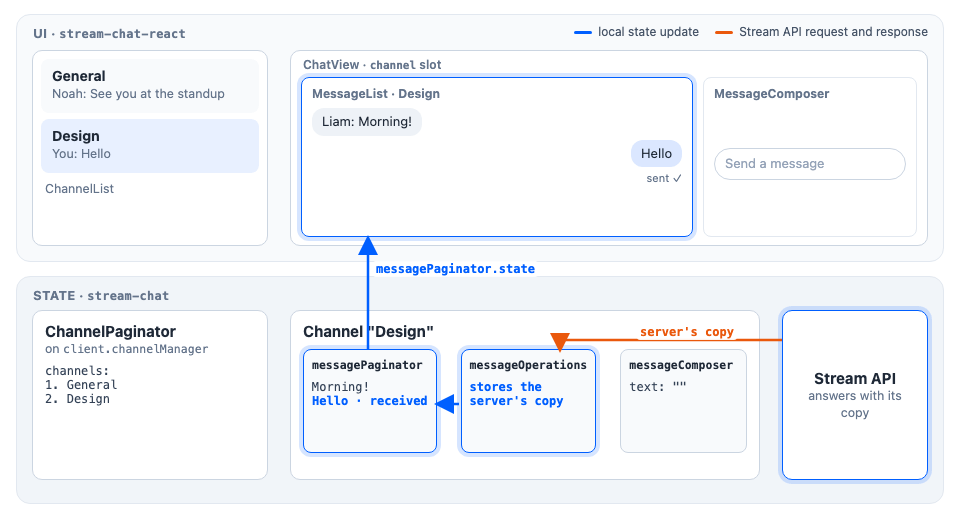Click the 'ChatView · channel slot' label
Screen dimensions: 960x518
tap(372, 65)
